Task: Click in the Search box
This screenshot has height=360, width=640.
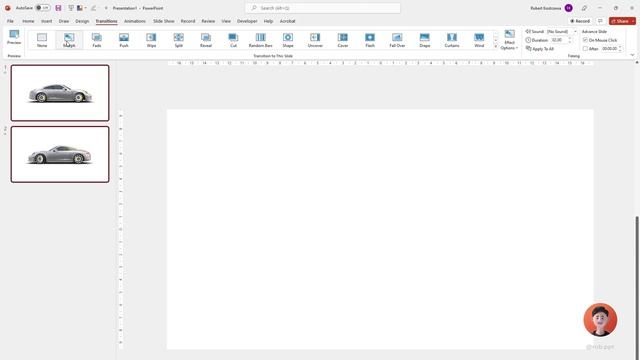Action: pyautogui.click(x=323, y=8)
